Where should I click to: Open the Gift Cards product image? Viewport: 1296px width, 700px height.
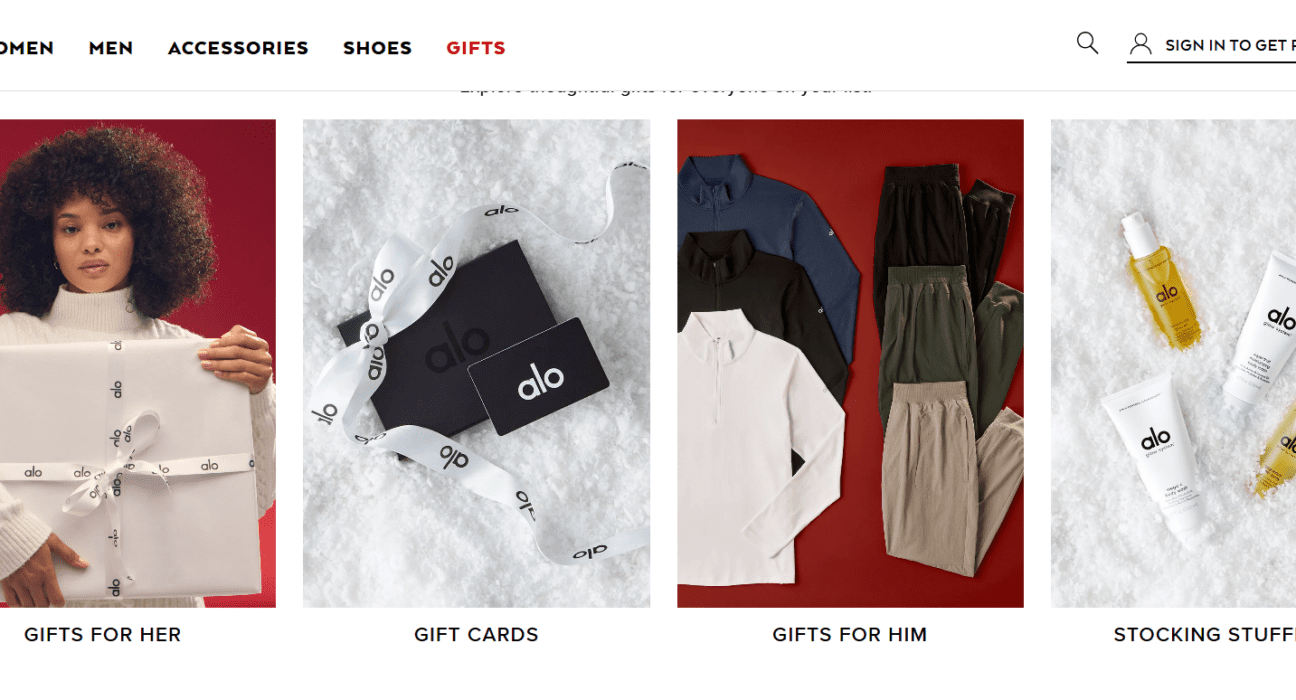point(476,363)
